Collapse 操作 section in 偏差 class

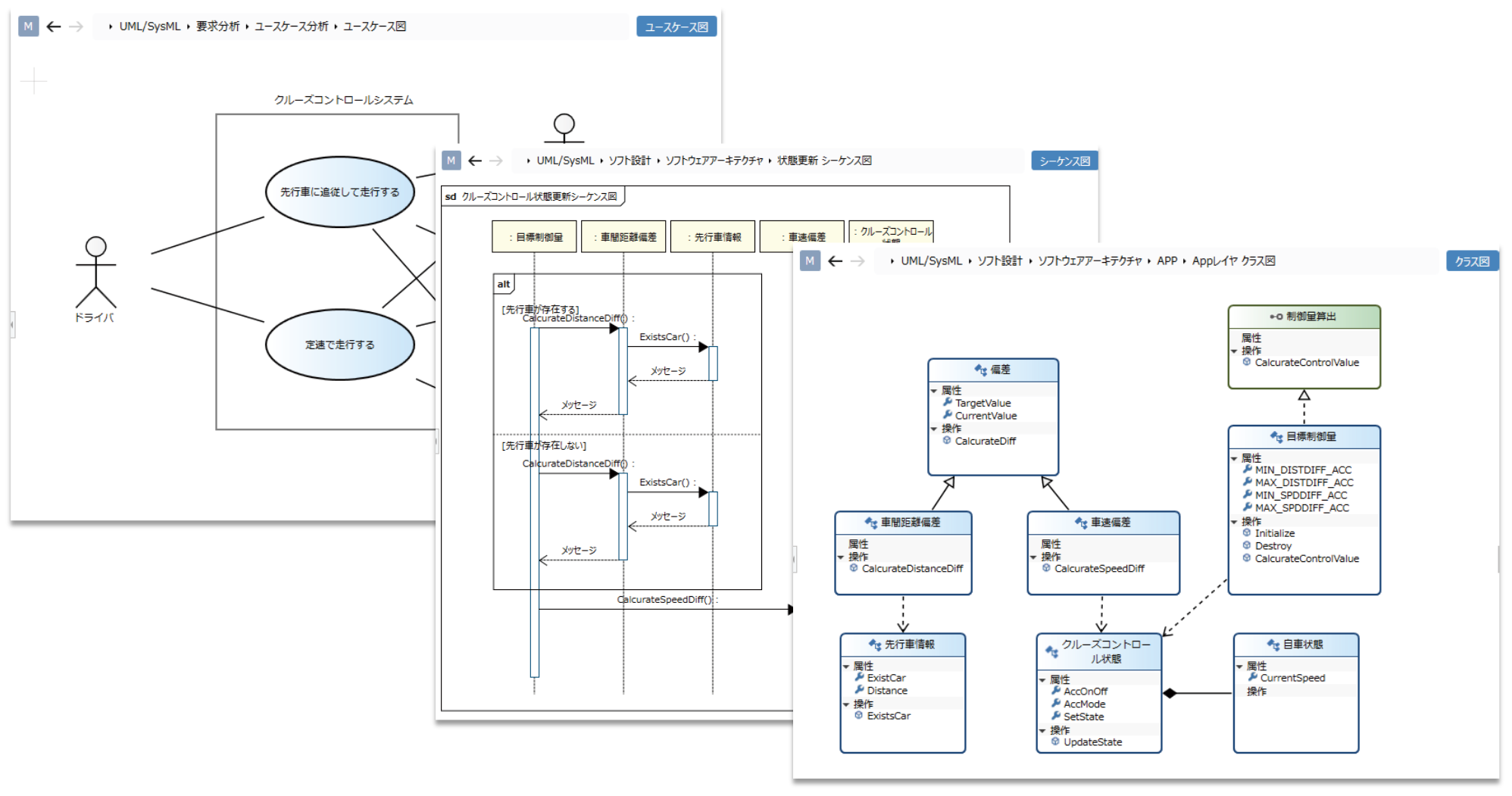click(x=934, y=429)
